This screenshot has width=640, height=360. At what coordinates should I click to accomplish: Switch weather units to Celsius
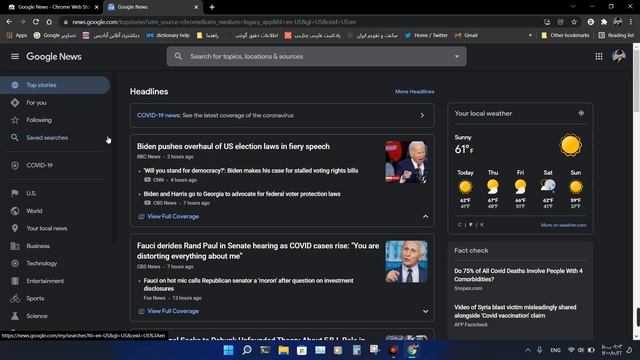tap(460, 225)
